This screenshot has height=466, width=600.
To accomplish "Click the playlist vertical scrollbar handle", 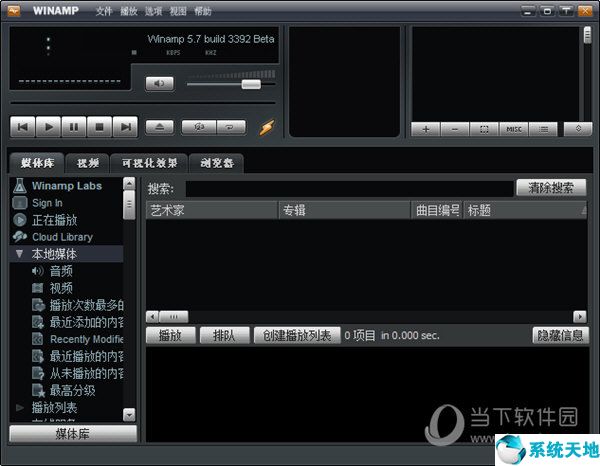I will point(587,35).
